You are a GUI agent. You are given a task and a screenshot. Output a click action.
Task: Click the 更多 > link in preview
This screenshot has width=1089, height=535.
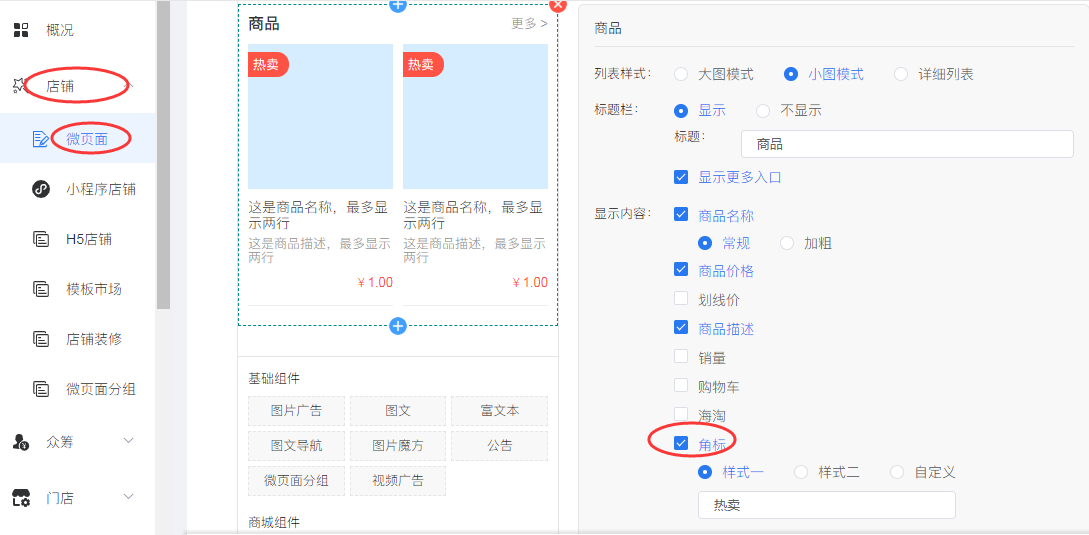(529, 24)
